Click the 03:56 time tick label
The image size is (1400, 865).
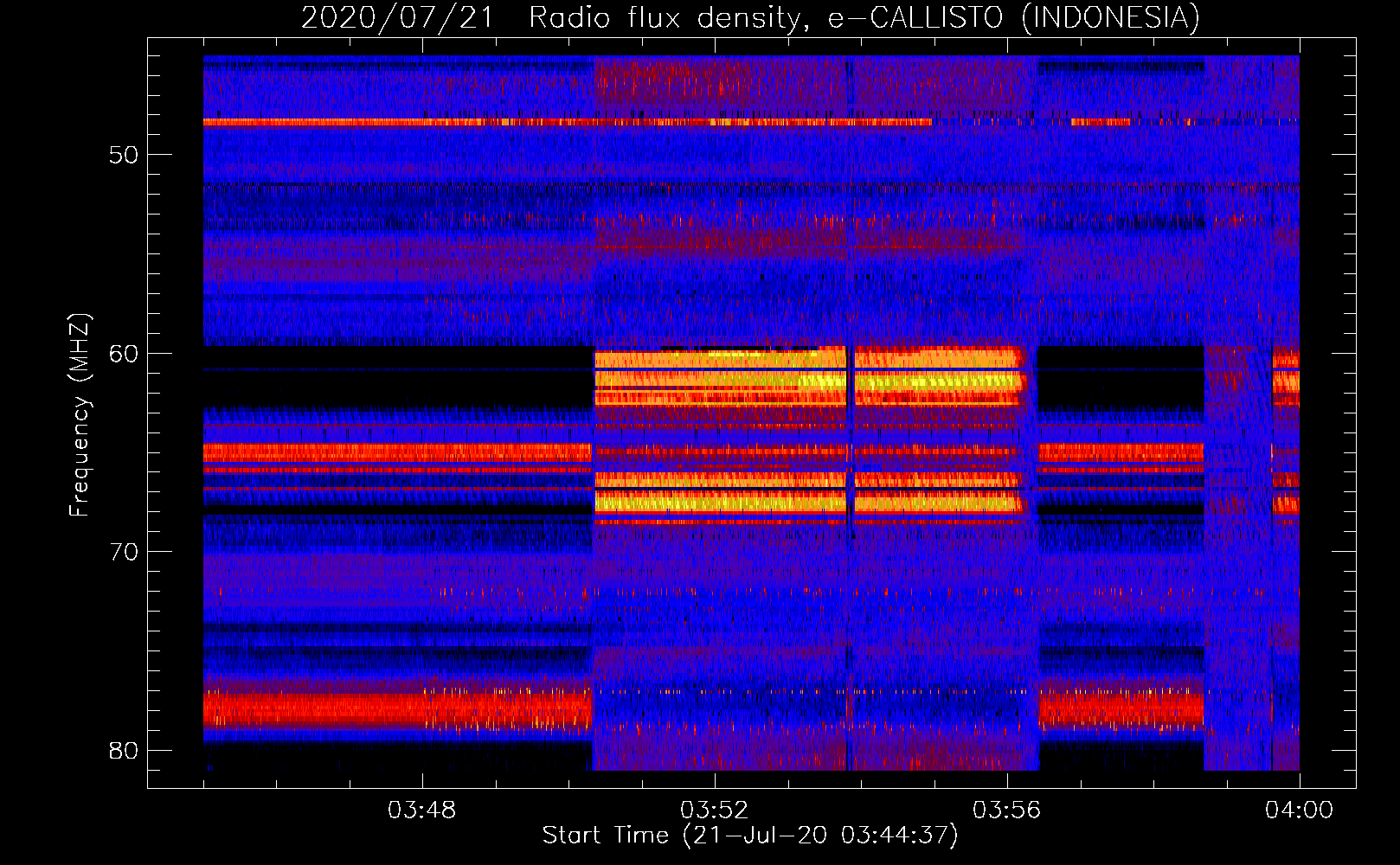click(x=1007, y=811)
